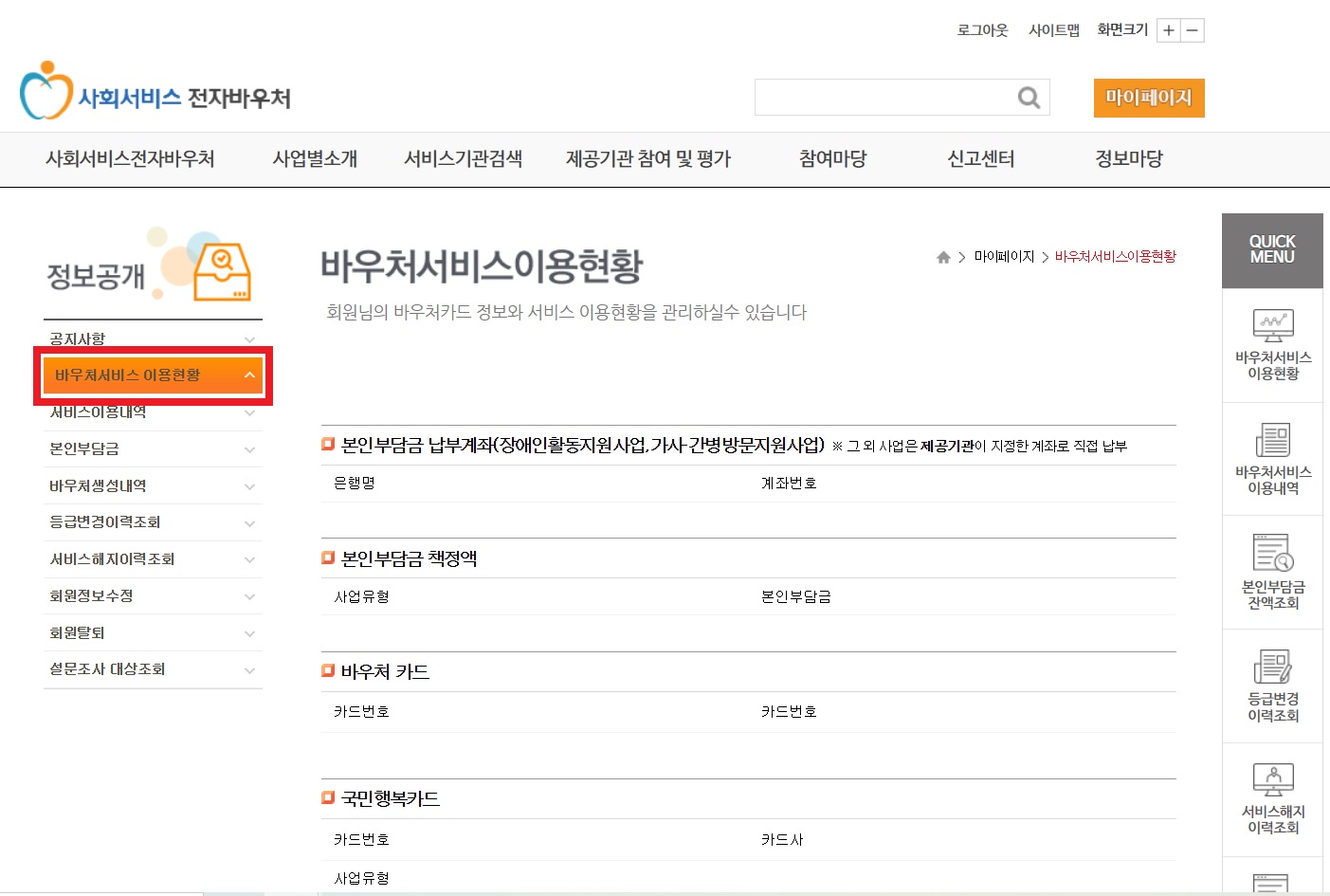Select 서비스해지이력조회 sidebar item
This screenshot has width=1330, height=896.
(x=153, y=559)
